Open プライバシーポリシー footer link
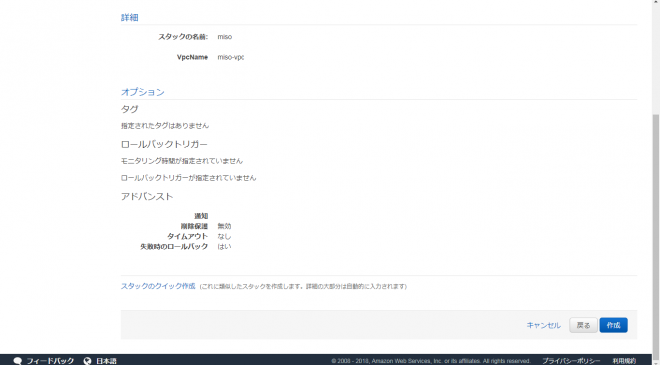This screenshot has width=660, height=365. (571, 361)
